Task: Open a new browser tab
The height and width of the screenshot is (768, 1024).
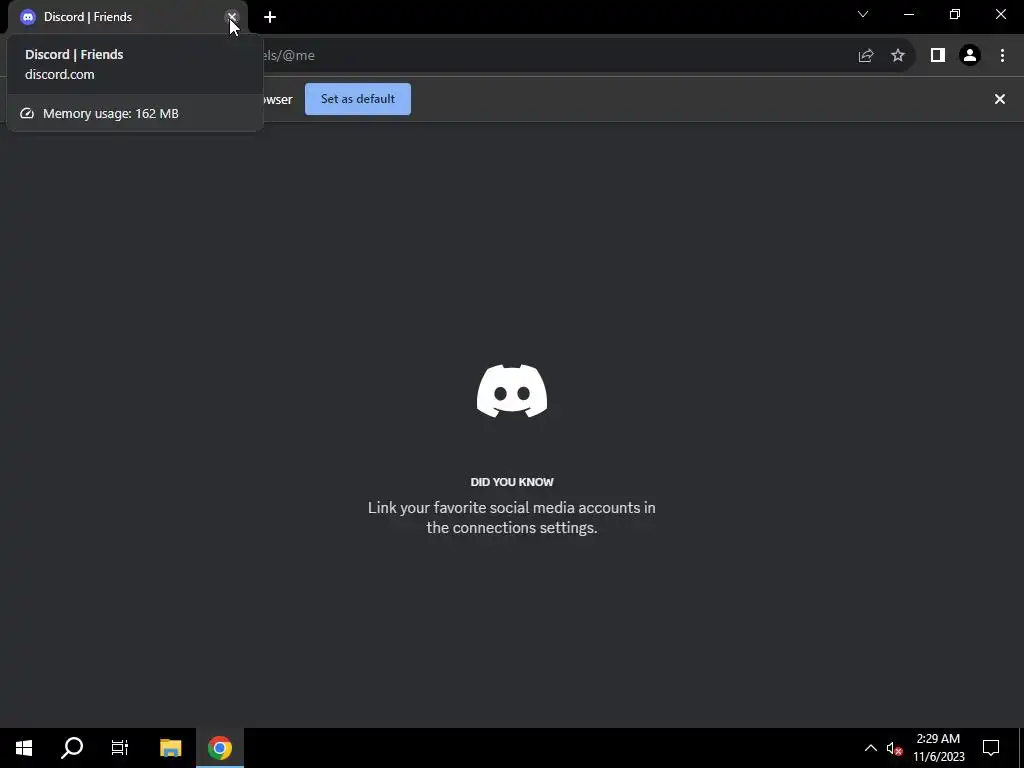Action: (x=270, y=17)
